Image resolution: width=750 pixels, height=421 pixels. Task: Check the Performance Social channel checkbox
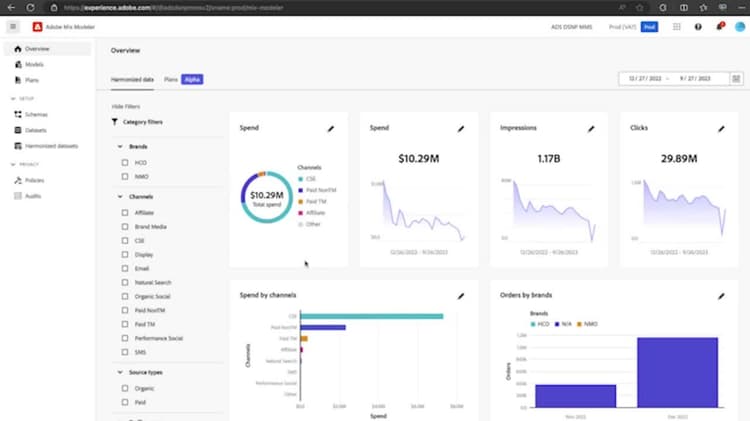coord(125,338)
